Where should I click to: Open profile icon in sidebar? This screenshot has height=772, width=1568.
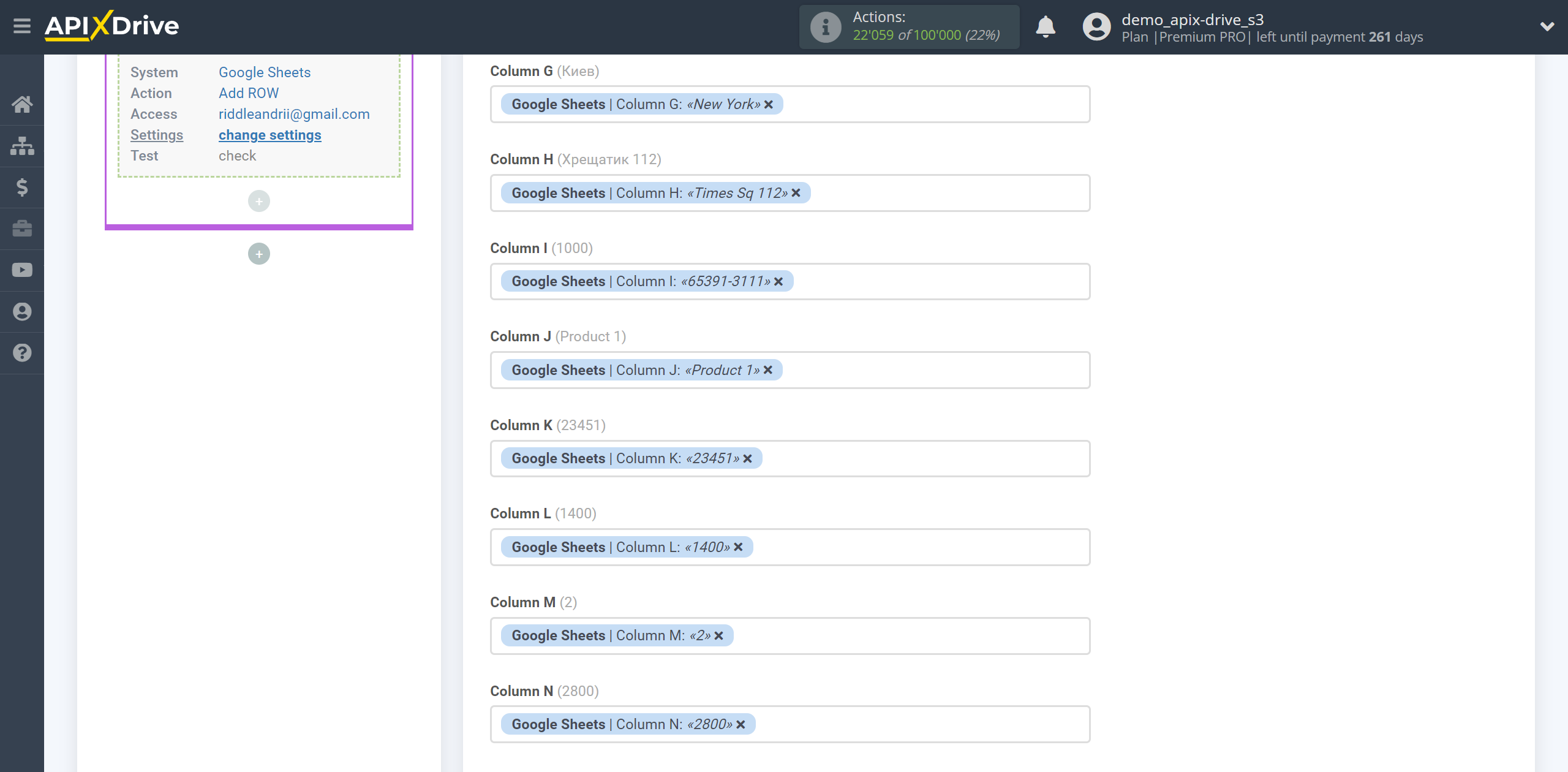pos(22,312)
